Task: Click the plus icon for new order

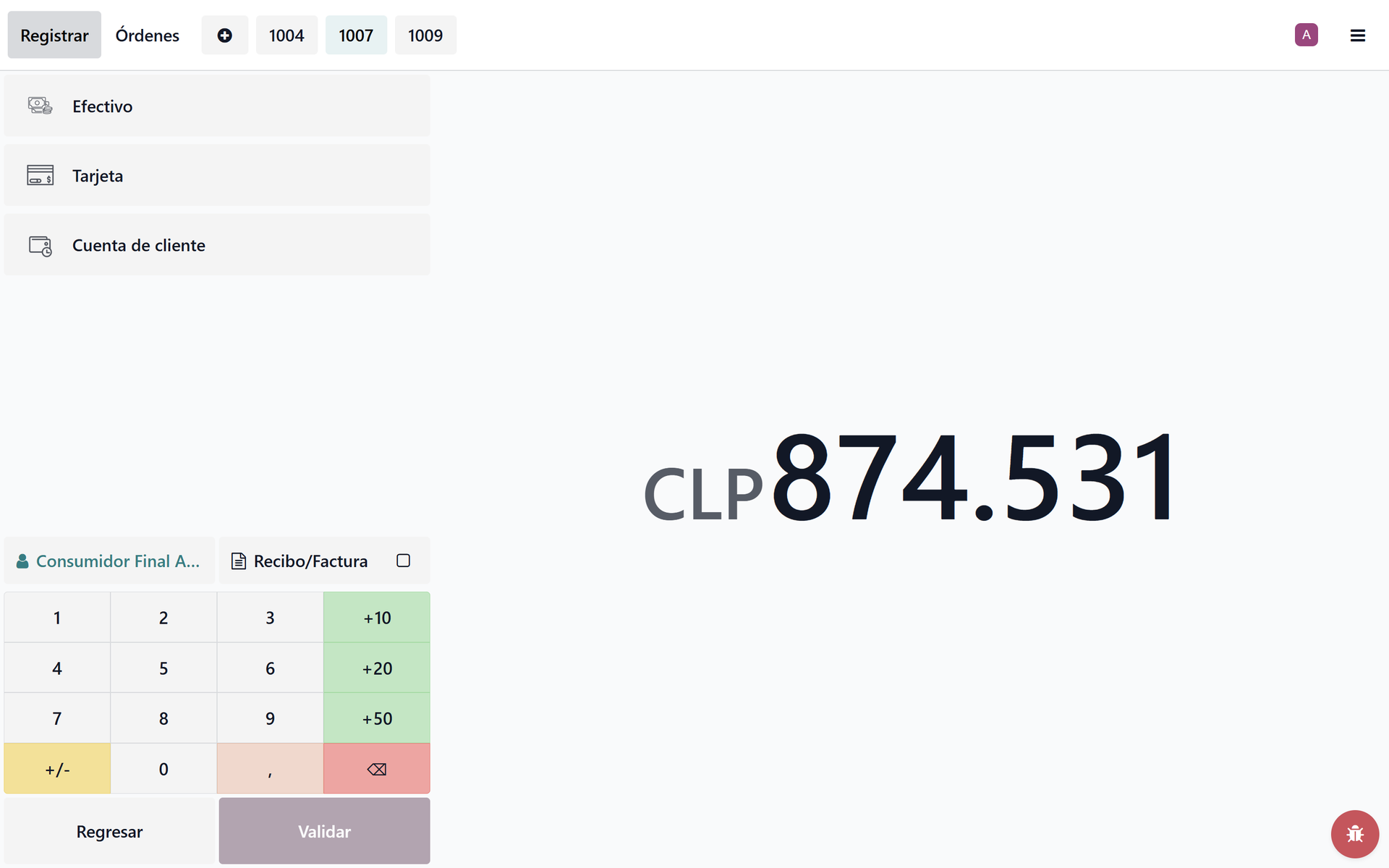Action: tap(224, 35)
